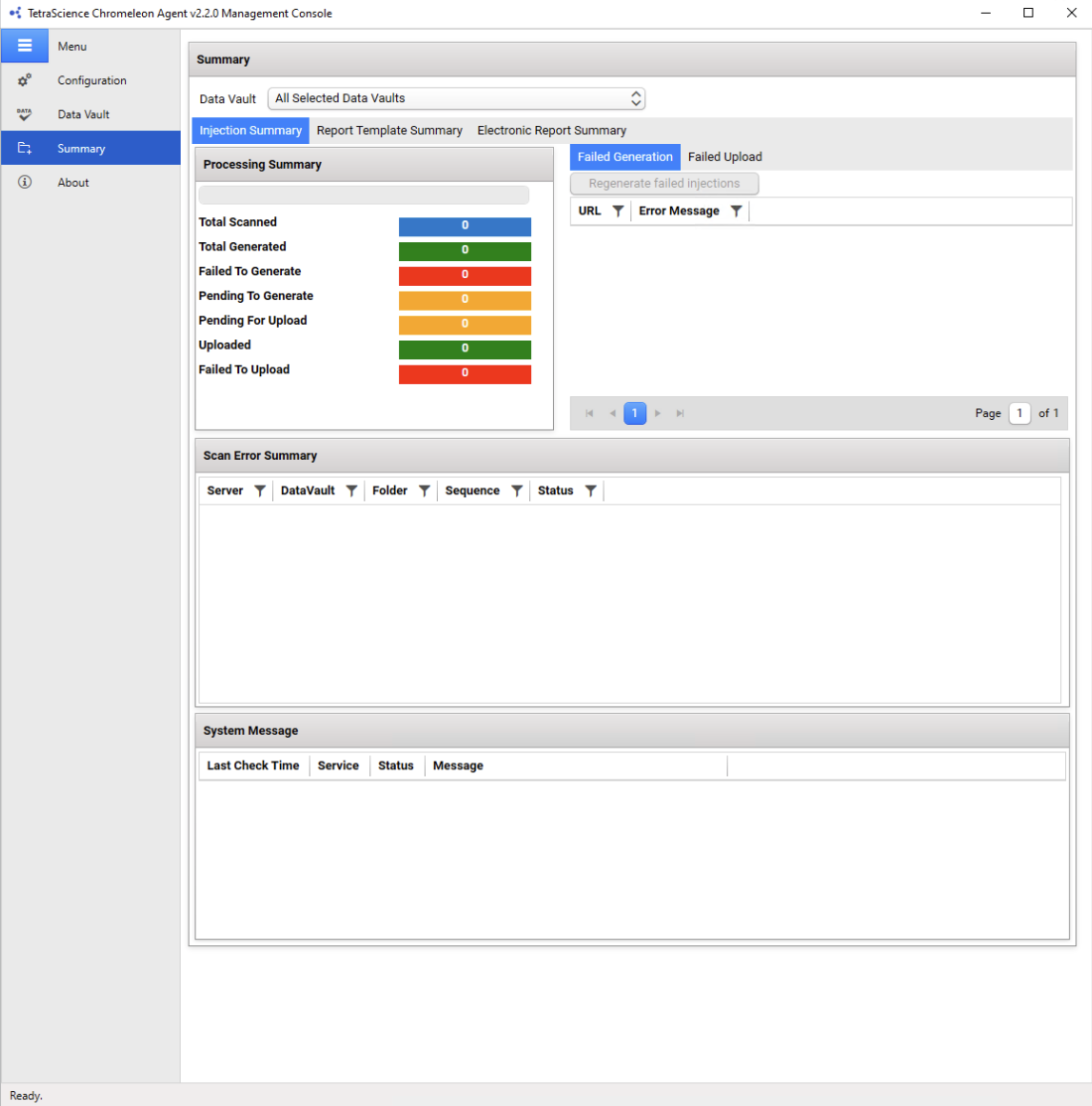Toggle the hamburger Menu icon
Image resolution: width=1092 pixels, height=1106 pixels.
pyautogui.click(x=25, y=46)
